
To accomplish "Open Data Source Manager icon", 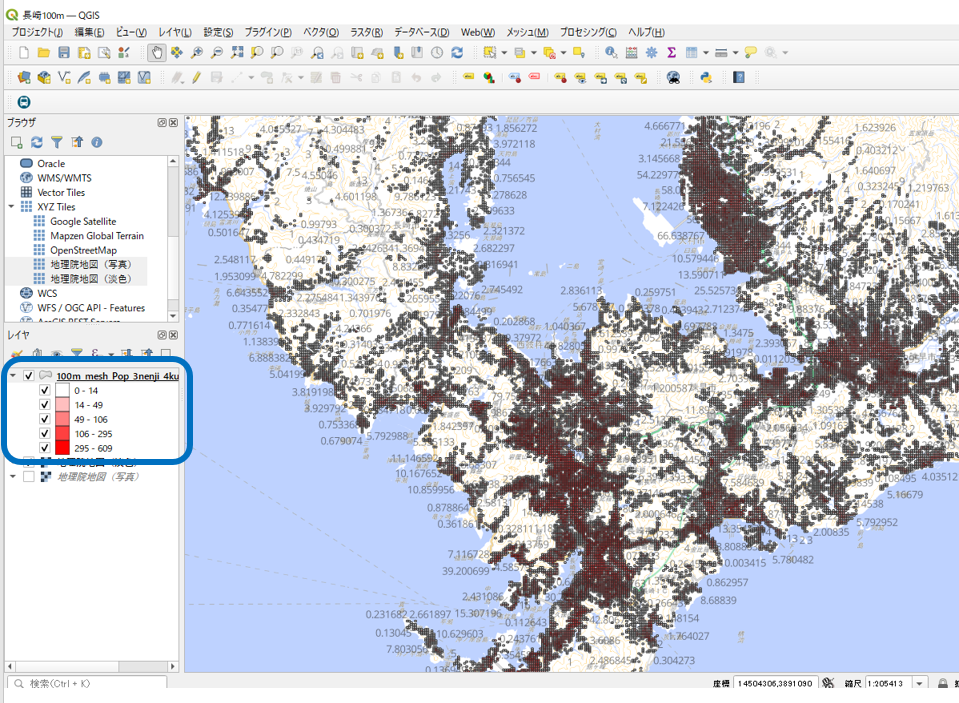I will click(x=24, y=78).
